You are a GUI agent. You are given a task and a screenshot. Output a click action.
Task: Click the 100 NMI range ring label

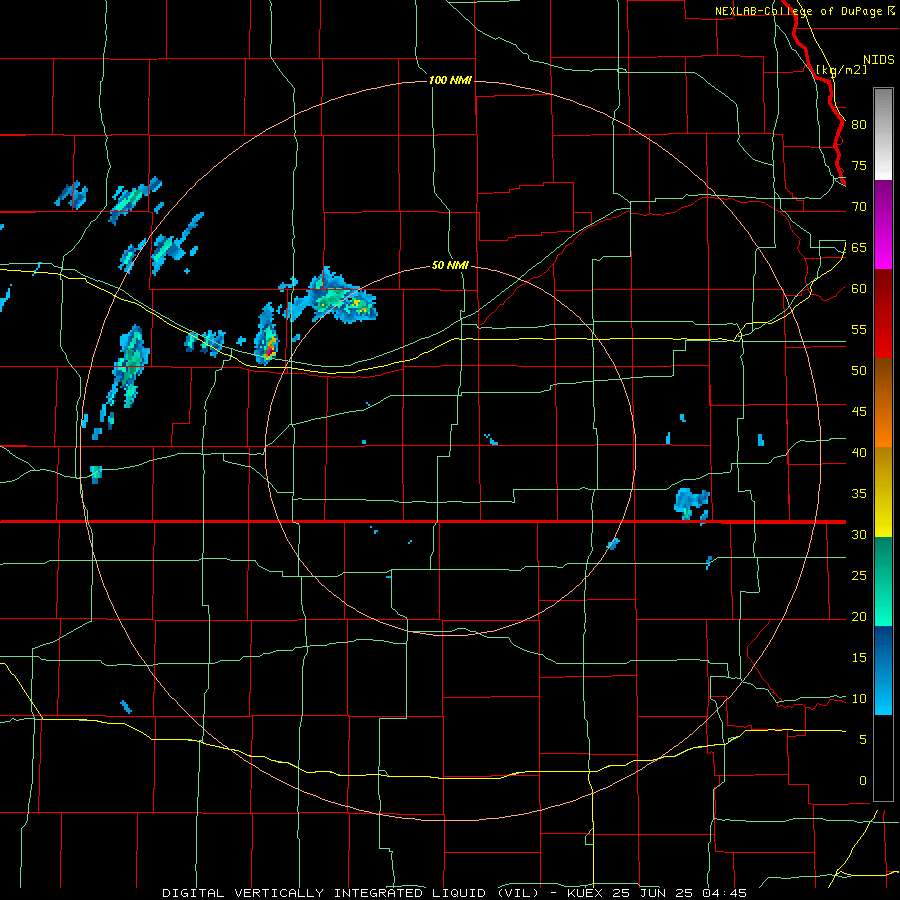point(450,80)
